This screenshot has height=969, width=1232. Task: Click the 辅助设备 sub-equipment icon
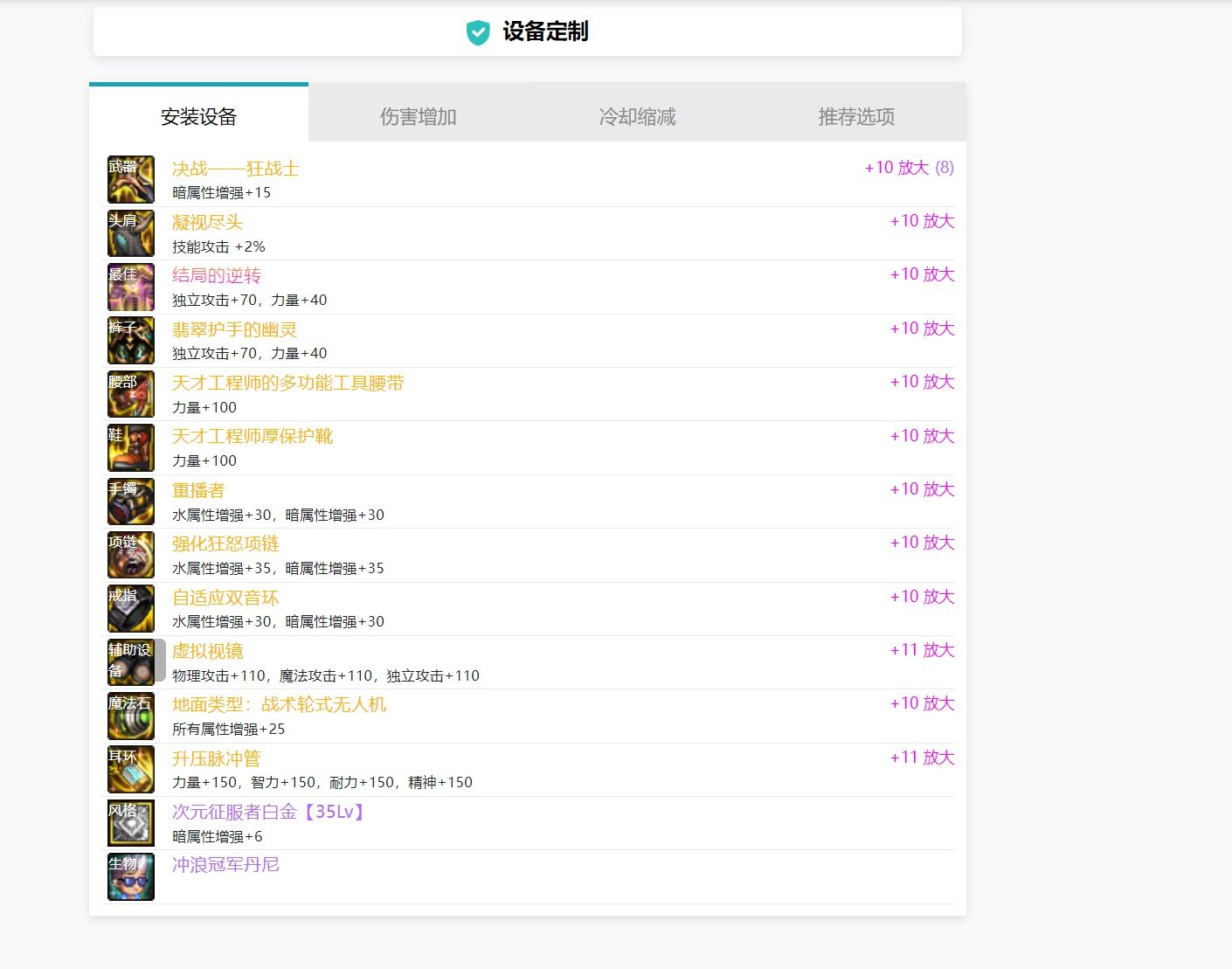coord(131,662)
